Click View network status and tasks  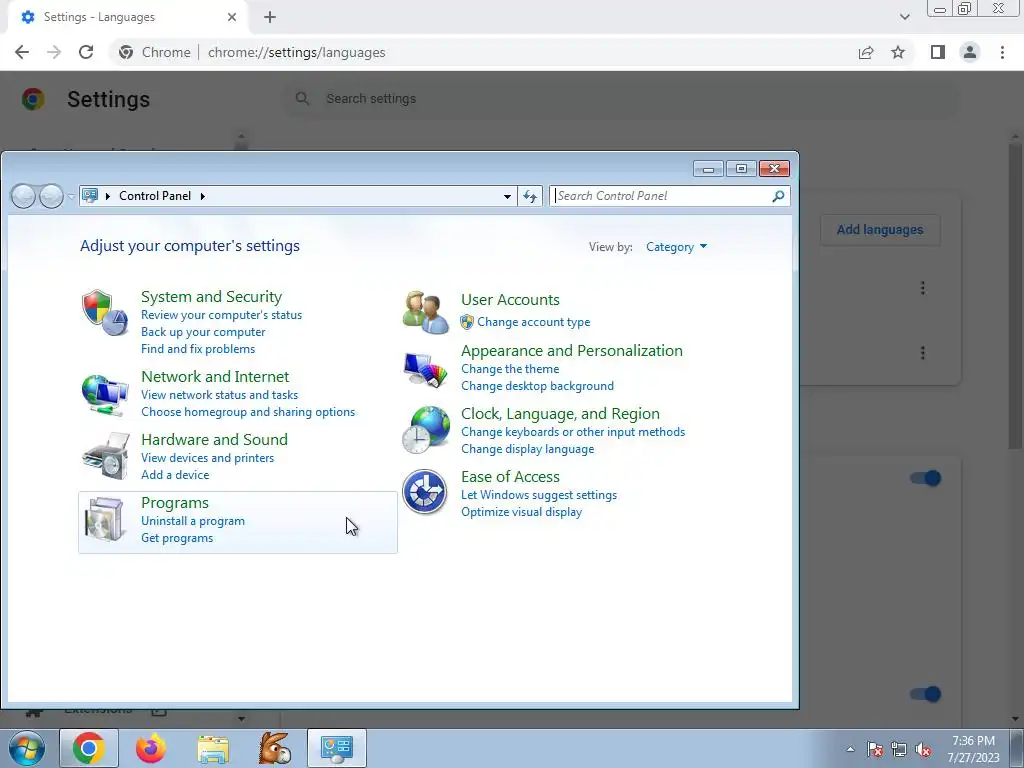point(219,395)
